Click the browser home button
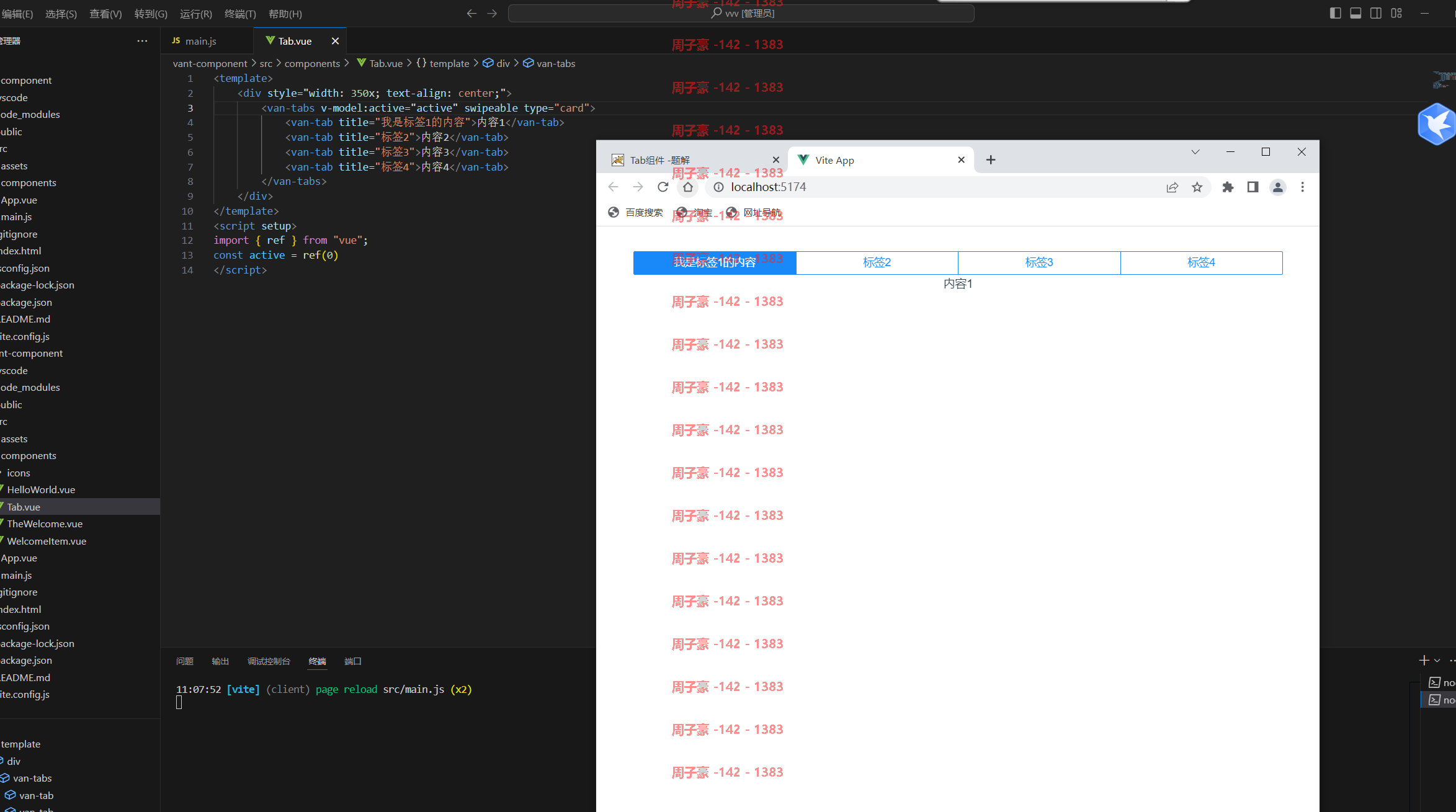Image resolution: width=1456 pixels, height=812 pixels. pyautogui.click(x=687, y=187)
